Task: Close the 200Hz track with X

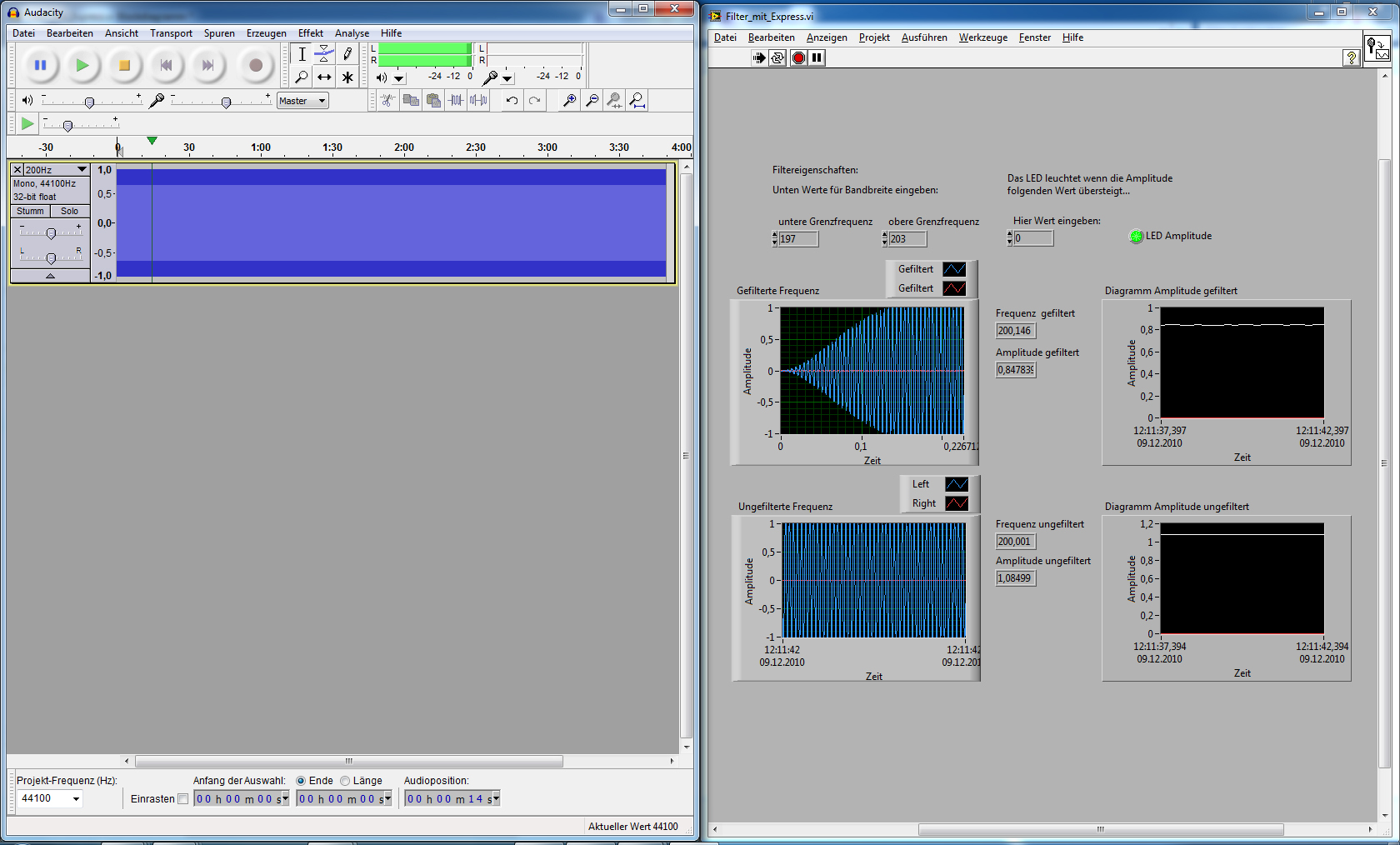Action: tap(17, 169)
